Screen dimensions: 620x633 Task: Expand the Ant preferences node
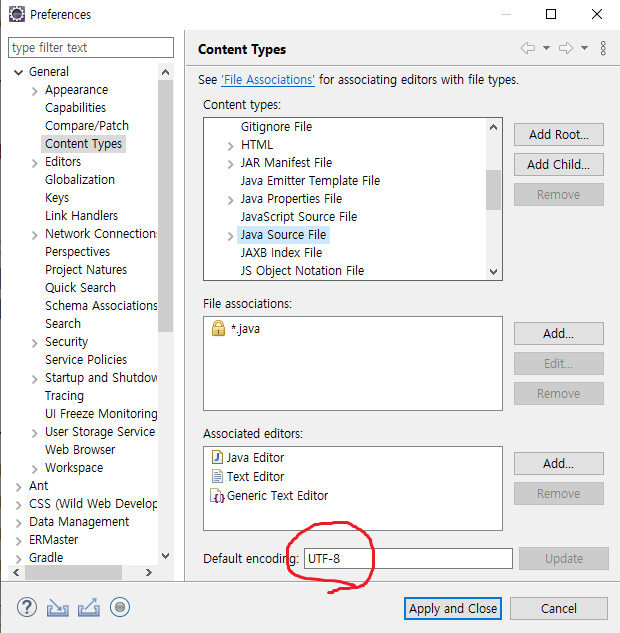[18, 487]
